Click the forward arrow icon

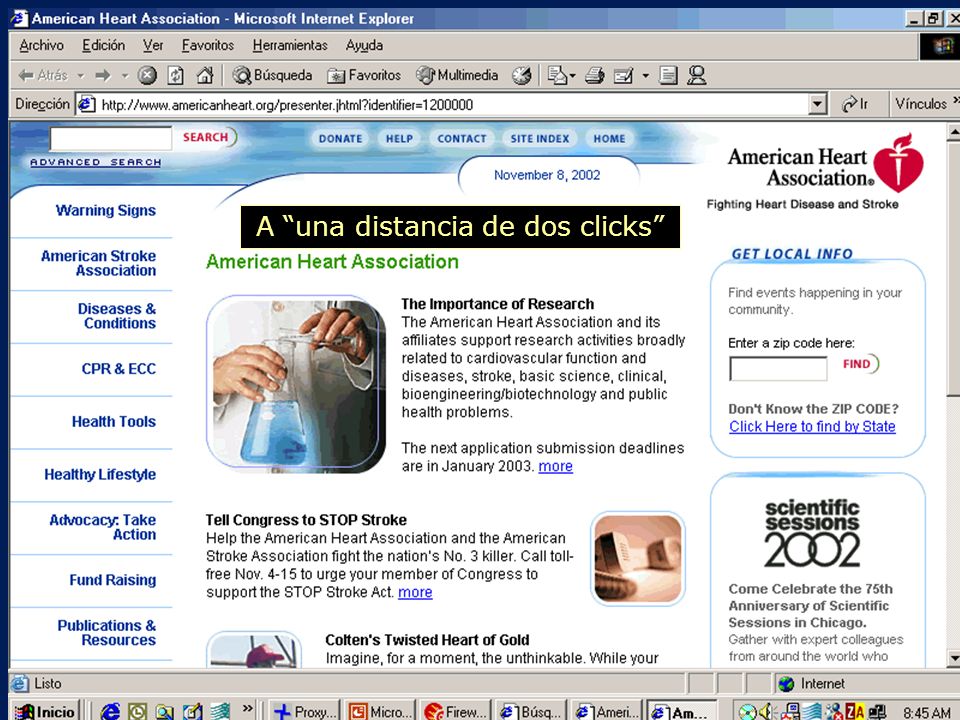103,75
